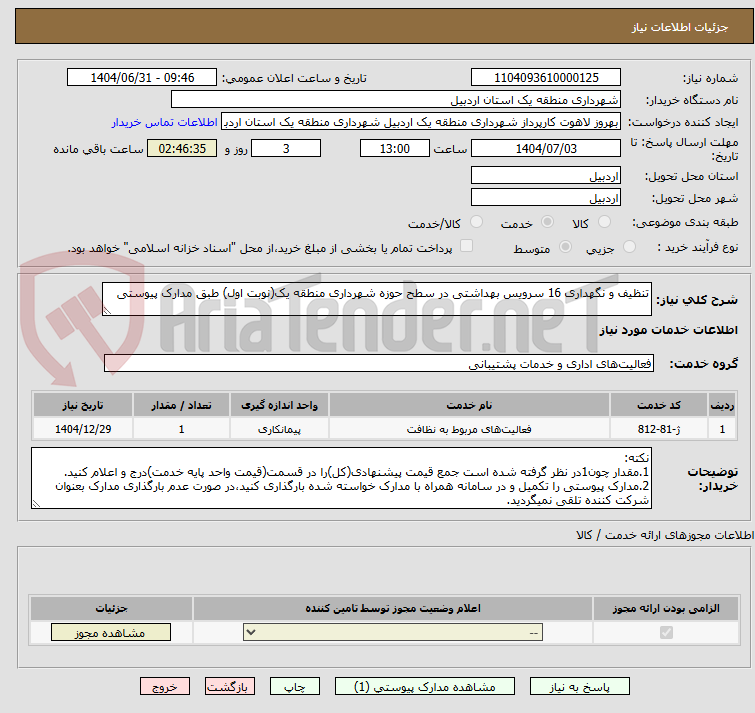Click the اطلاعات خدمات مورد نیاز heading
This screenshot has height=713, width=755.
(668, 330)
